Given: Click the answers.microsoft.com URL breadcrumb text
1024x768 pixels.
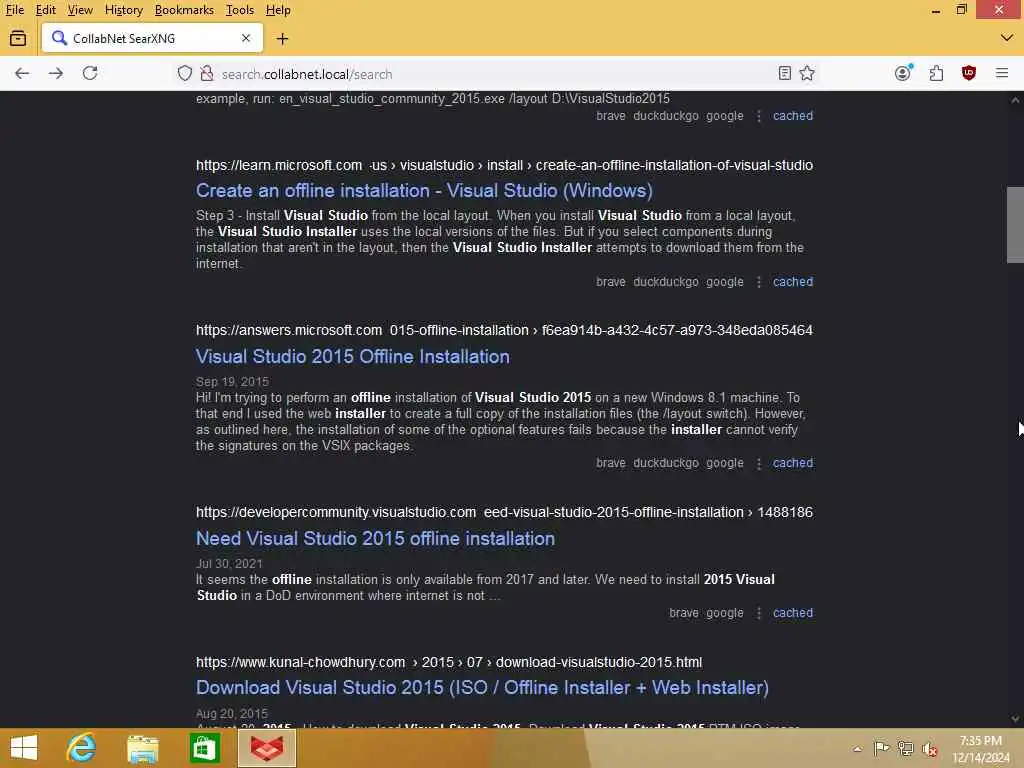Looking at the screenshot, I should pos(504,330).
